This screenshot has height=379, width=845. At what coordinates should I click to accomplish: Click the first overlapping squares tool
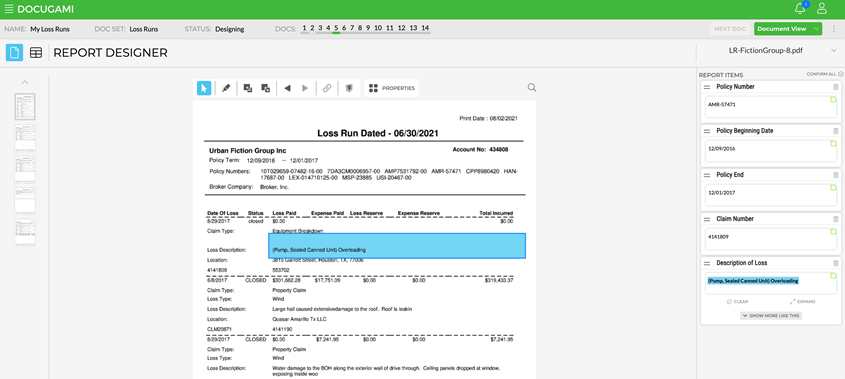247,88
